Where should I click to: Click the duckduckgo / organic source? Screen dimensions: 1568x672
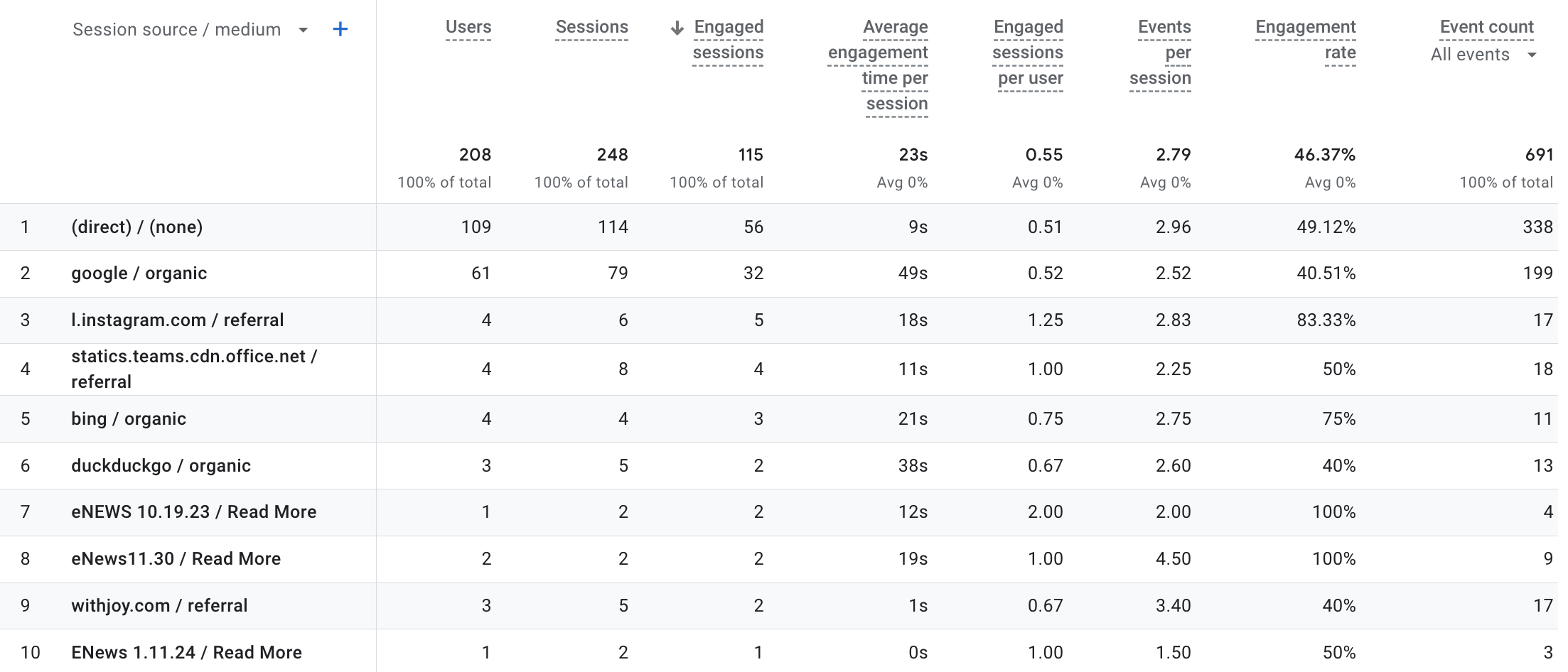click(161, 466)
